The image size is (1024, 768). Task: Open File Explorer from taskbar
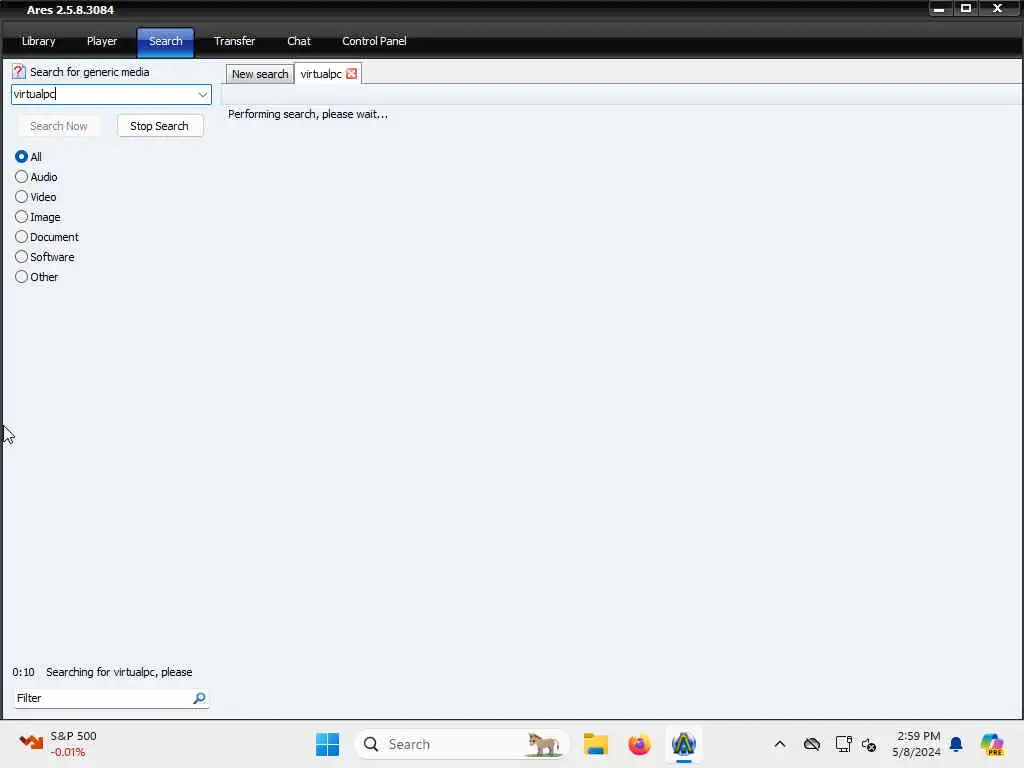point(596,744)
